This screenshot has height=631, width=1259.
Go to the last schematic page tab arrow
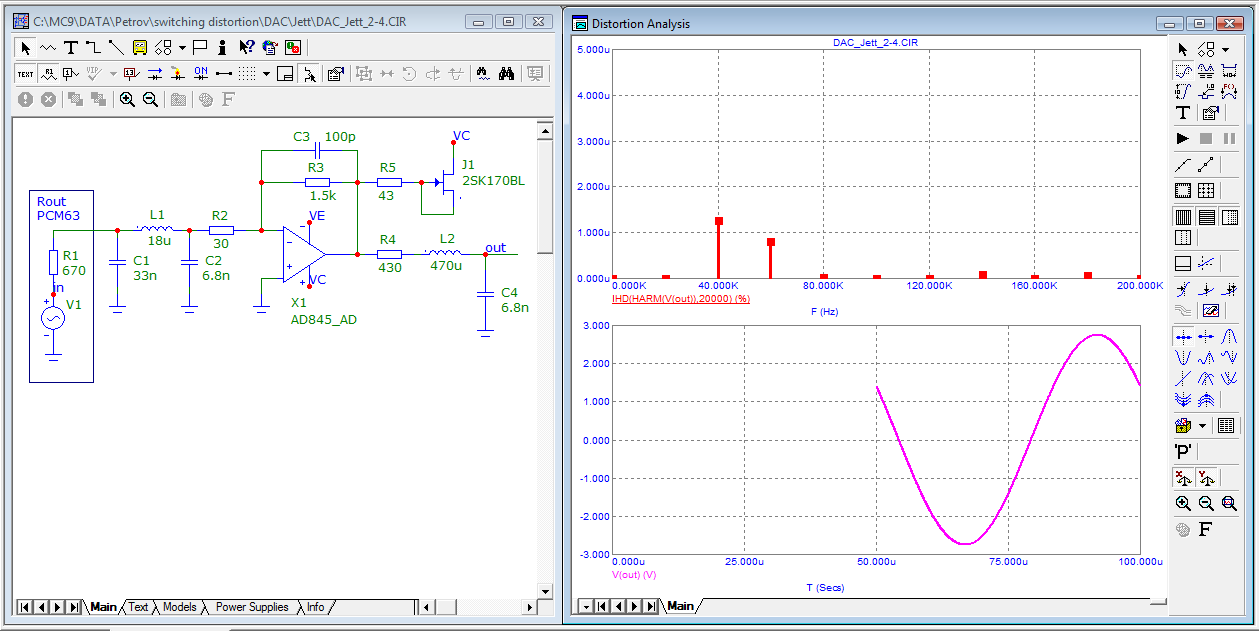pos(73,607)
